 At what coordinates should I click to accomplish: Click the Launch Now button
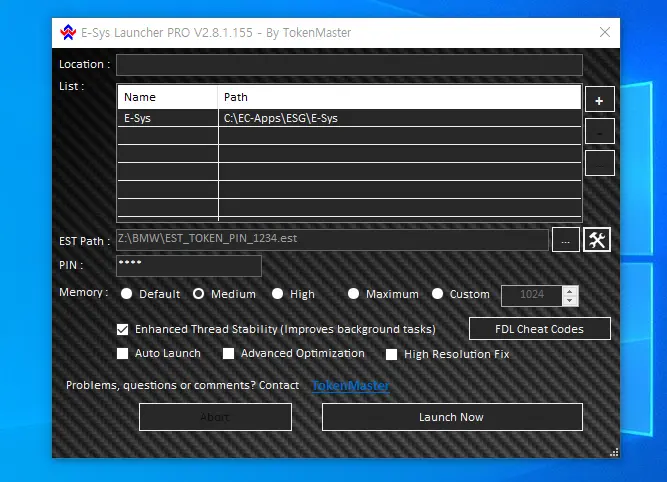click(x=452, y=417)
